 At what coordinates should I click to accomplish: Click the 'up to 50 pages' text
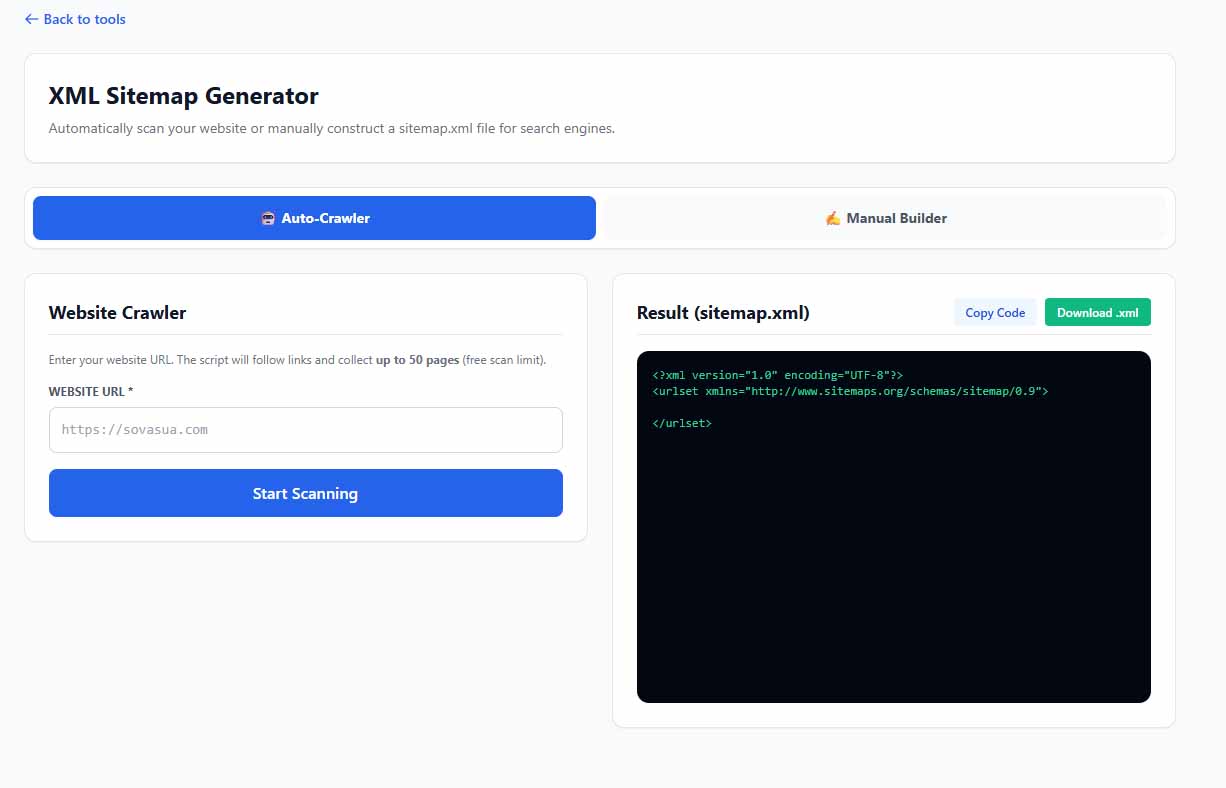pyautogui.click(x=417, y=360)
